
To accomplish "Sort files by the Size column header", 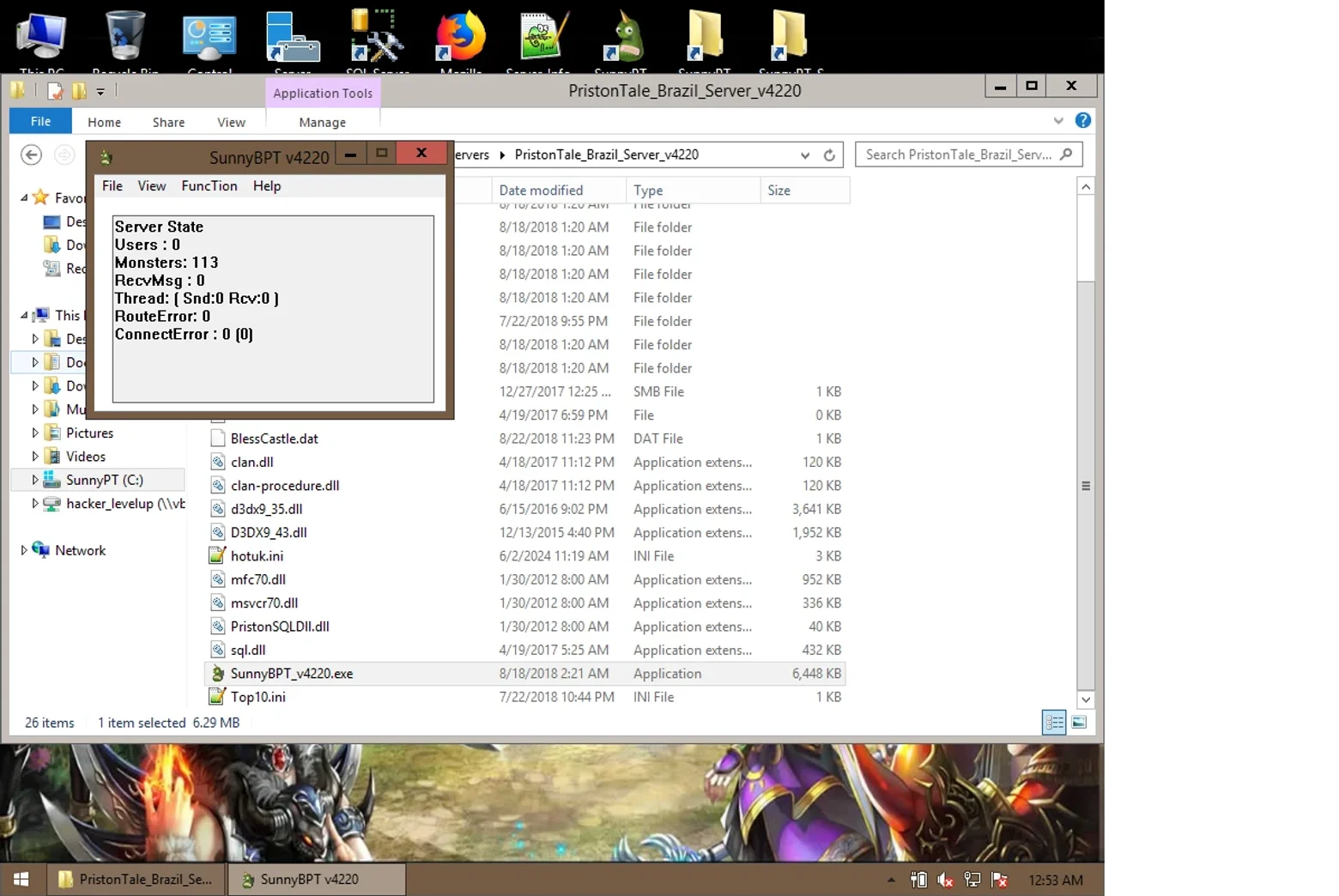I will 804,191.
